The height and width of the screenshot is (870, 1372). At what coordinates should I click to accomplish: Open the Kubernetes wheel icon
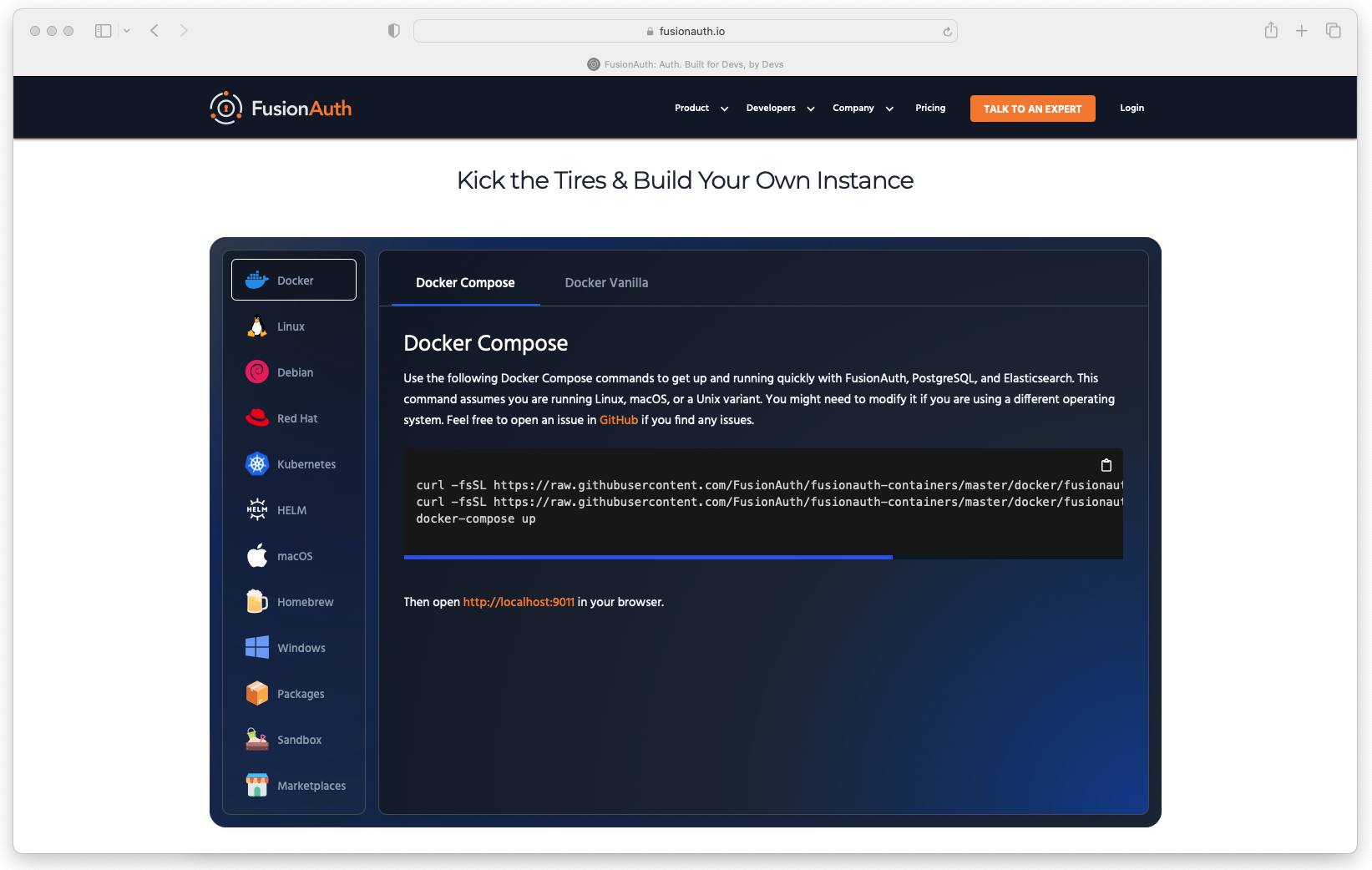tap(256, 463)
